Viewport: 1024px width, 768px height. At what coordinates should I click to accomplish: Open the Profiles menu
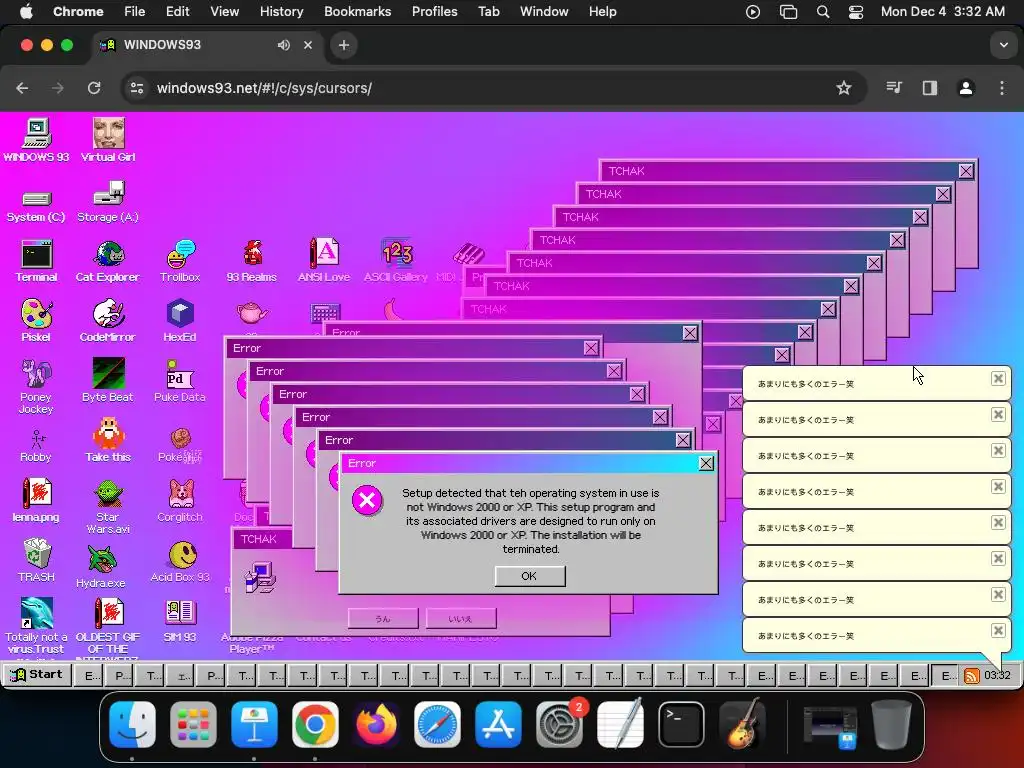434,12
